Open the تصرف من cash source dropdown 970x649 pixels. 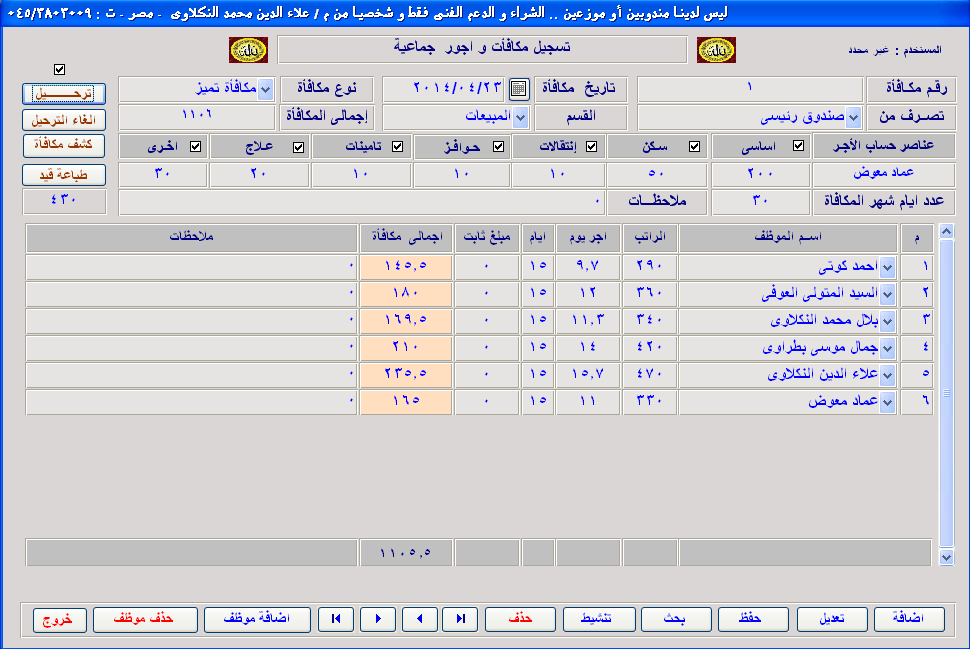point(852,117)
